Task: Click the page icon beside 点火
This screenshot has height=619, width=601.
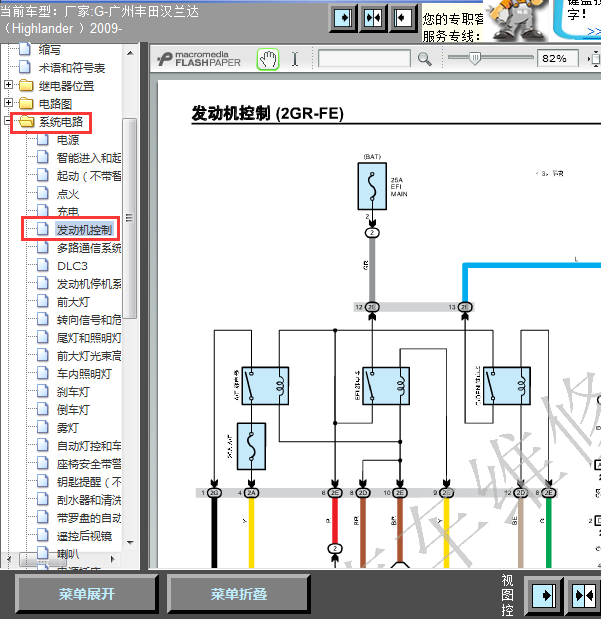Action: [43, 193]
